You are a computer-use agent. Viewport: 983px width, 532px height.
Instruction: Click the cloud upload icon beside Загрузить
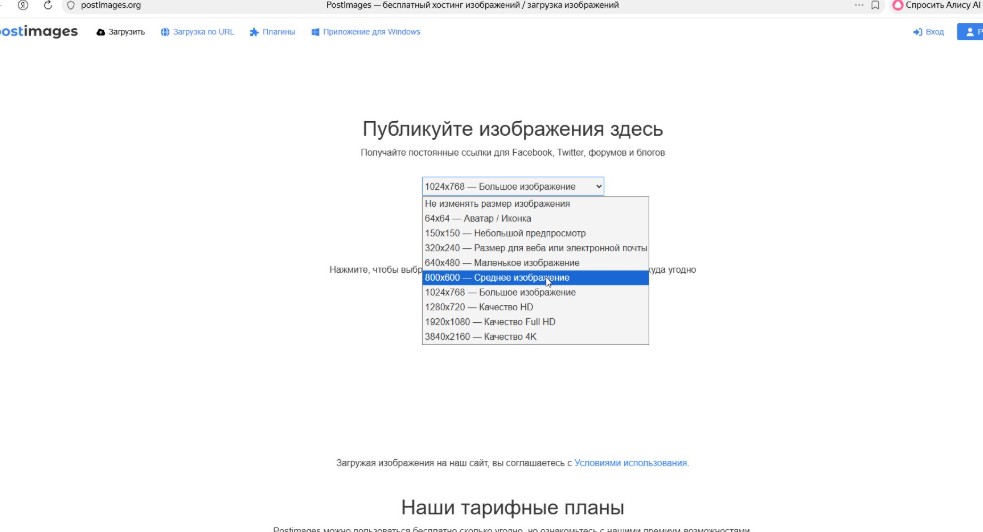(100, 32)
